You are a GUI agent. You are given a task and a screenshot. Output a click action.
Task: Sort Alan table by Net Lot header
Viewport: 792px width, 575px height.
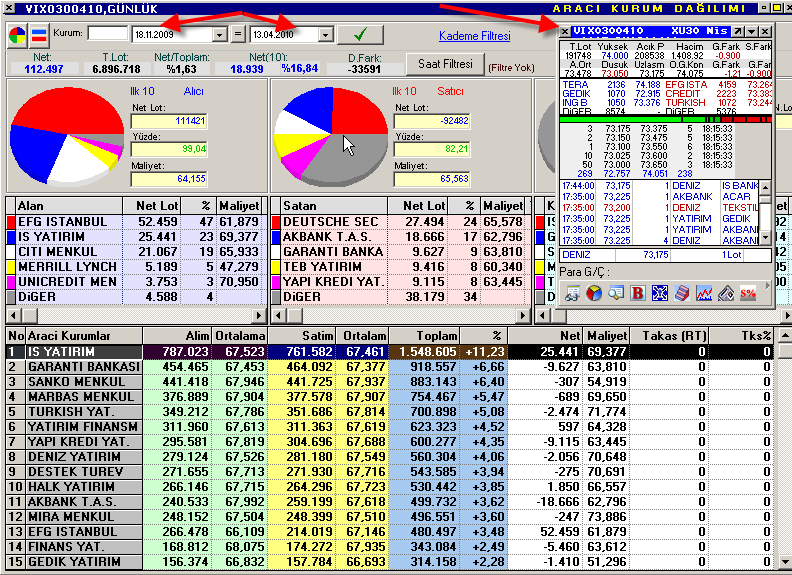pyautogui.click(x=152, y=206)
